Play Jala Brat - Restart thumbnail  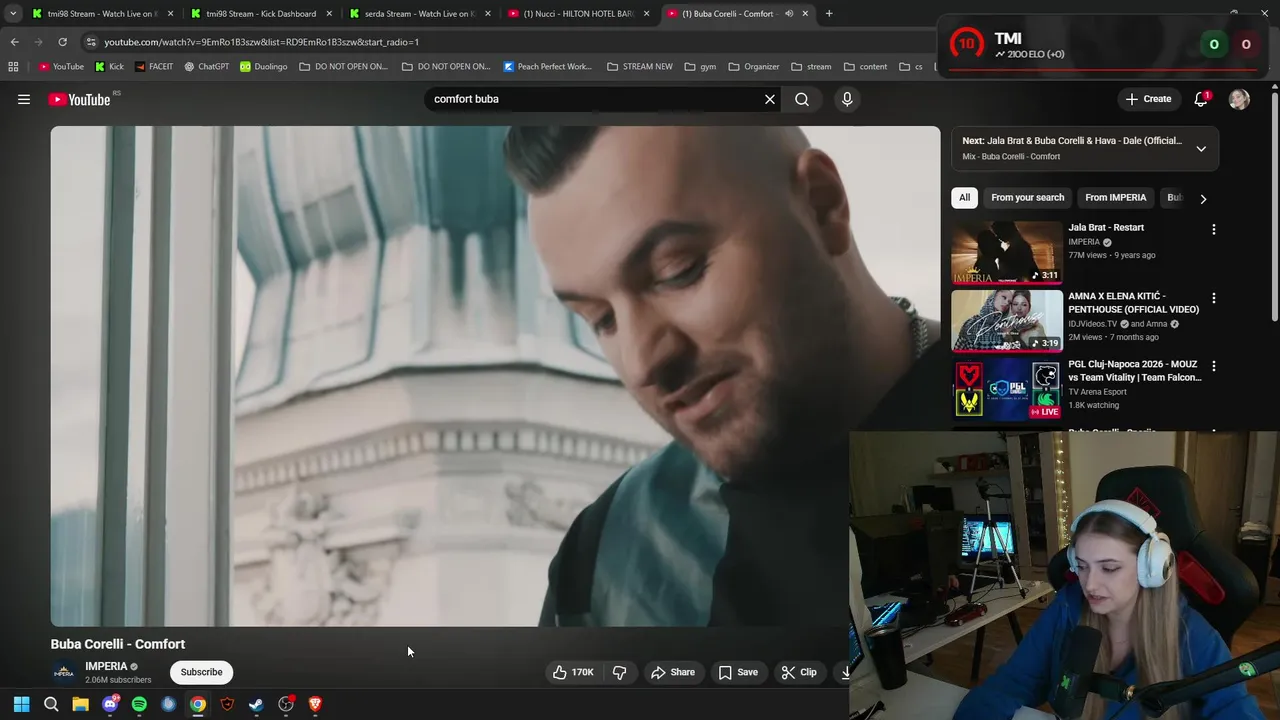point(1007,252)
